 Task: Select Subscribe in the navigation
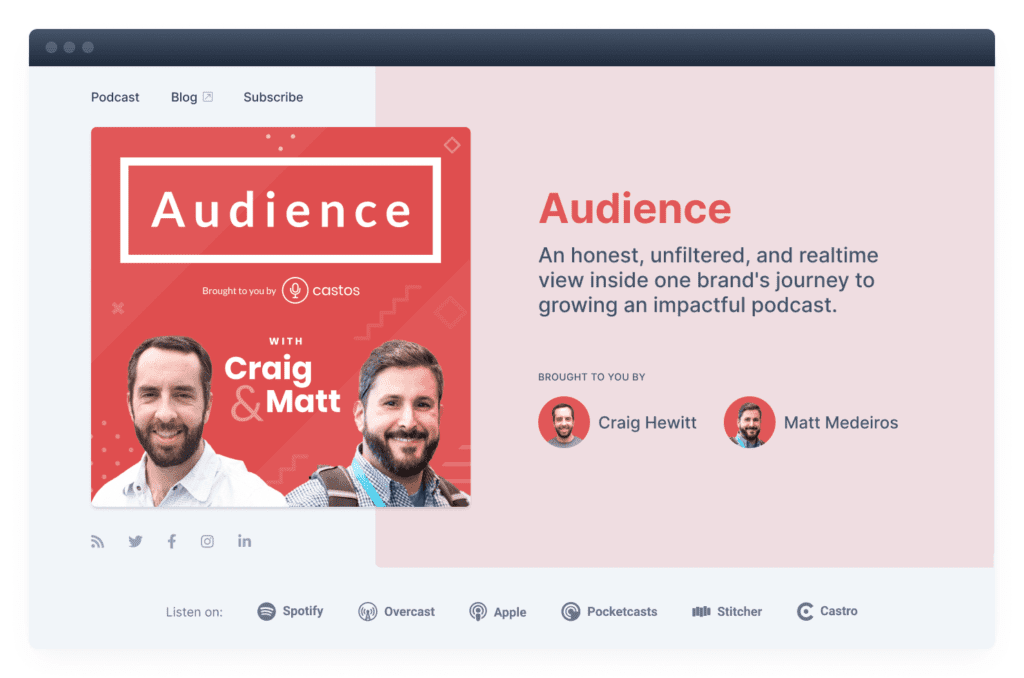(273, 97)
